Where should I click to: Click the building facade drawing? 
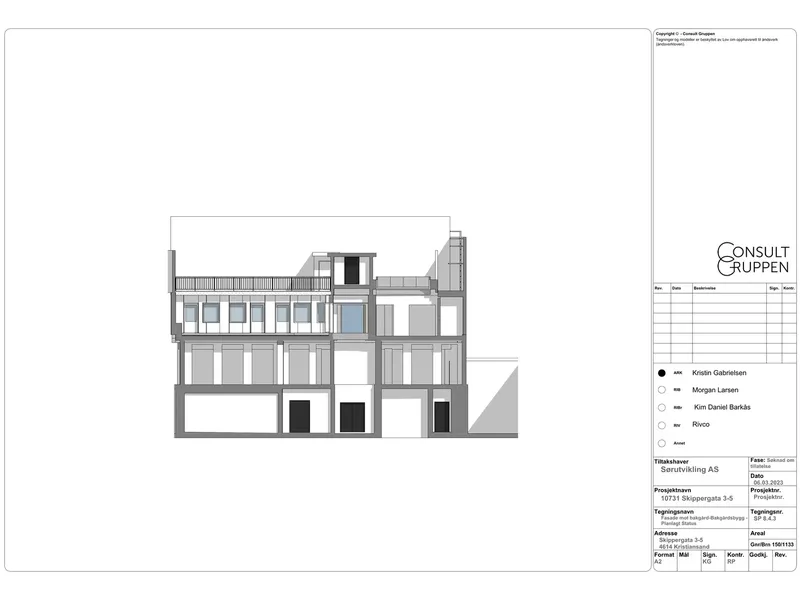tap(344, 327)
